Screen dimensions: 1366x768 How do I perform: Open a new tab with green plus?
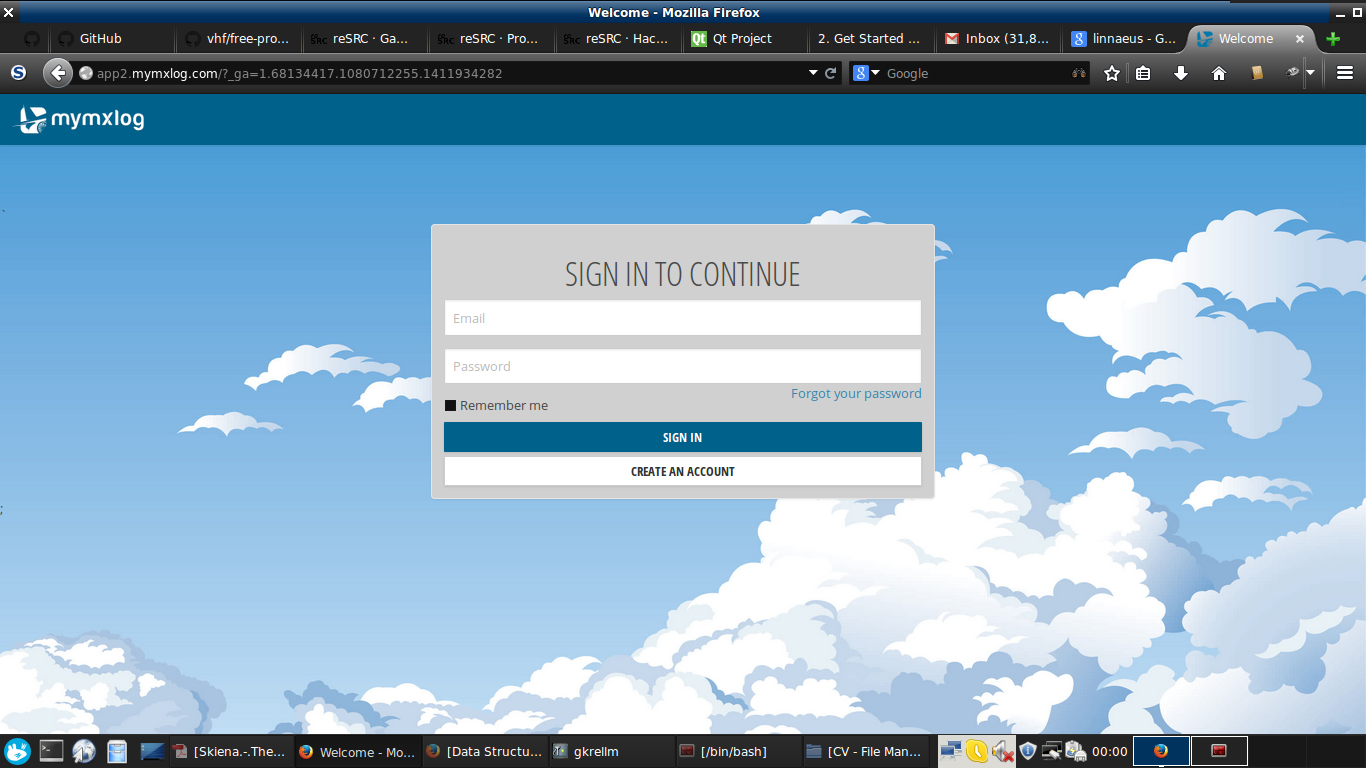(1332, 39)
